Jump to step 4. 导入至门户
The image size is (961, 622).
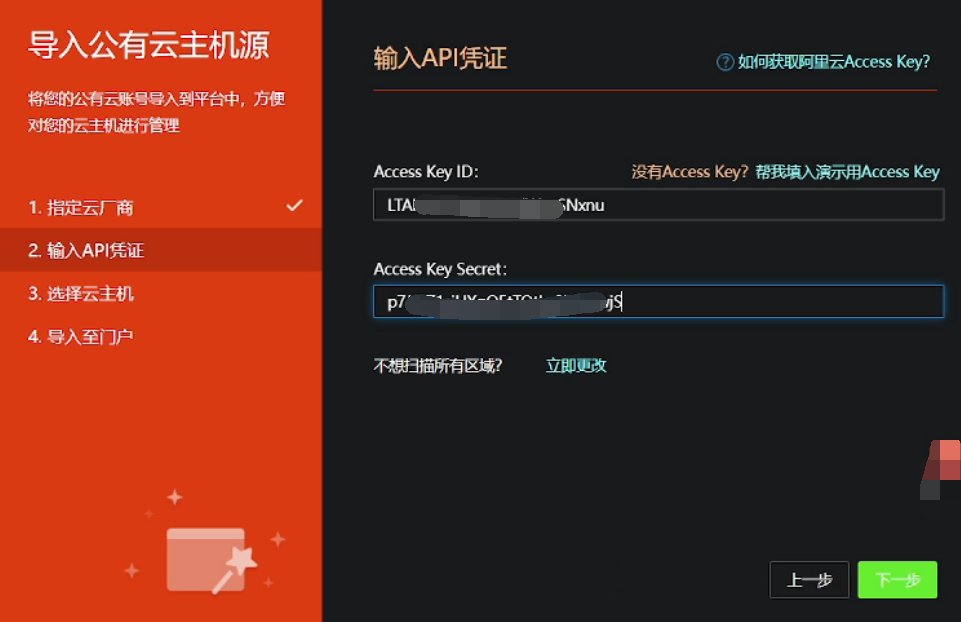click(x=81, y=337)
